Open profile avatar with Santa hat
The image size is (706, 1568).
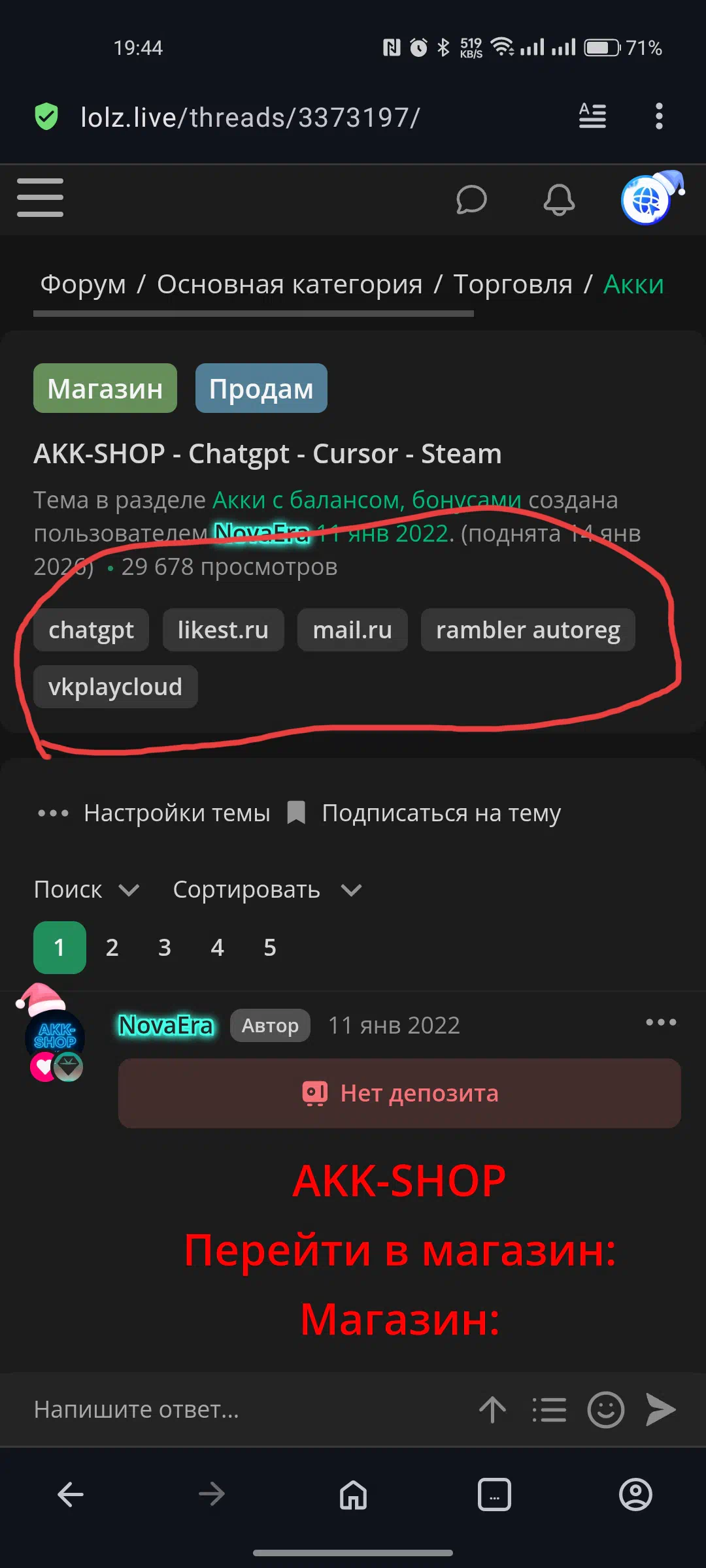(650, 198)
